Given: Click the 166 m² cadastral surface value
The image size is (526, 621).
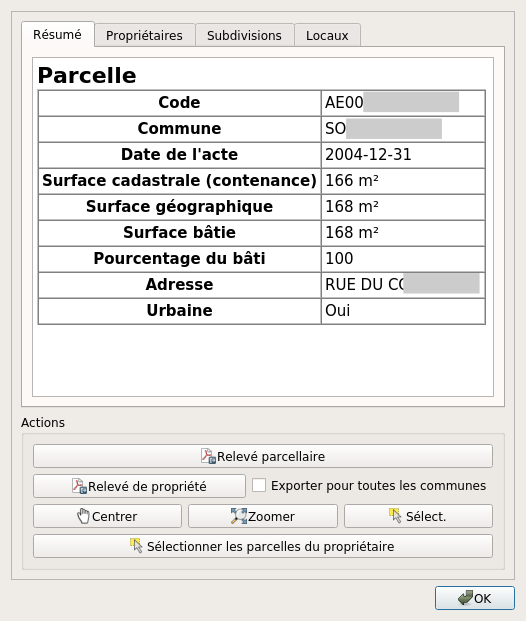Looking at the screenshot, I should (352, 181).
